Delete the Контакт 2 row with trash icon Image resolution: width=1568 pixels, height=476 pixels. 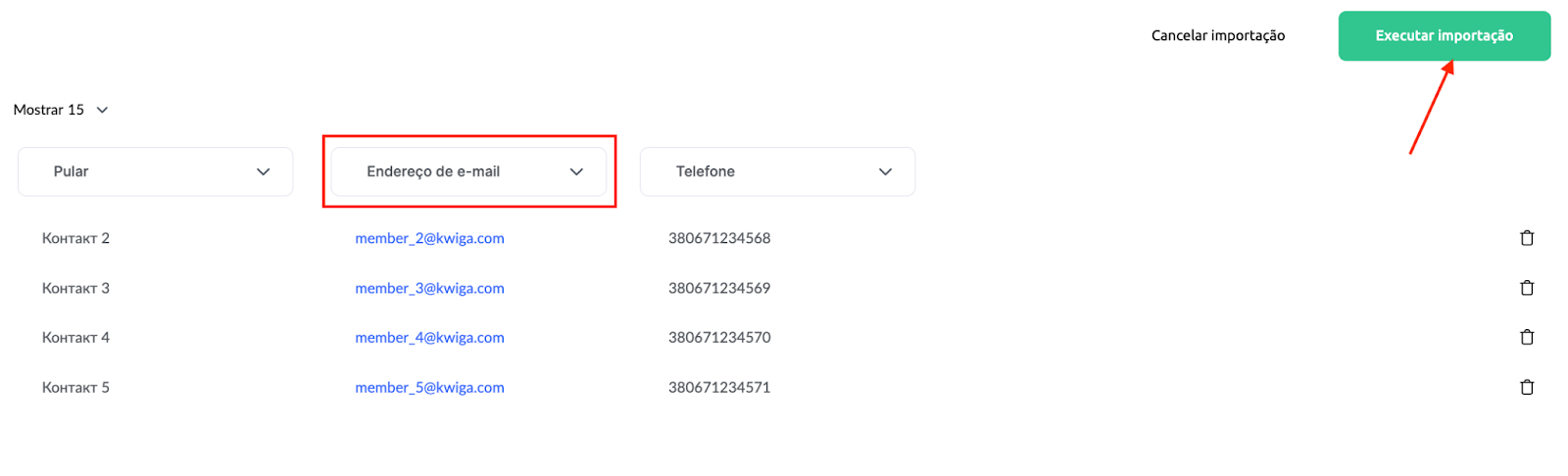pyautogui.click(x=1526, y=238)
